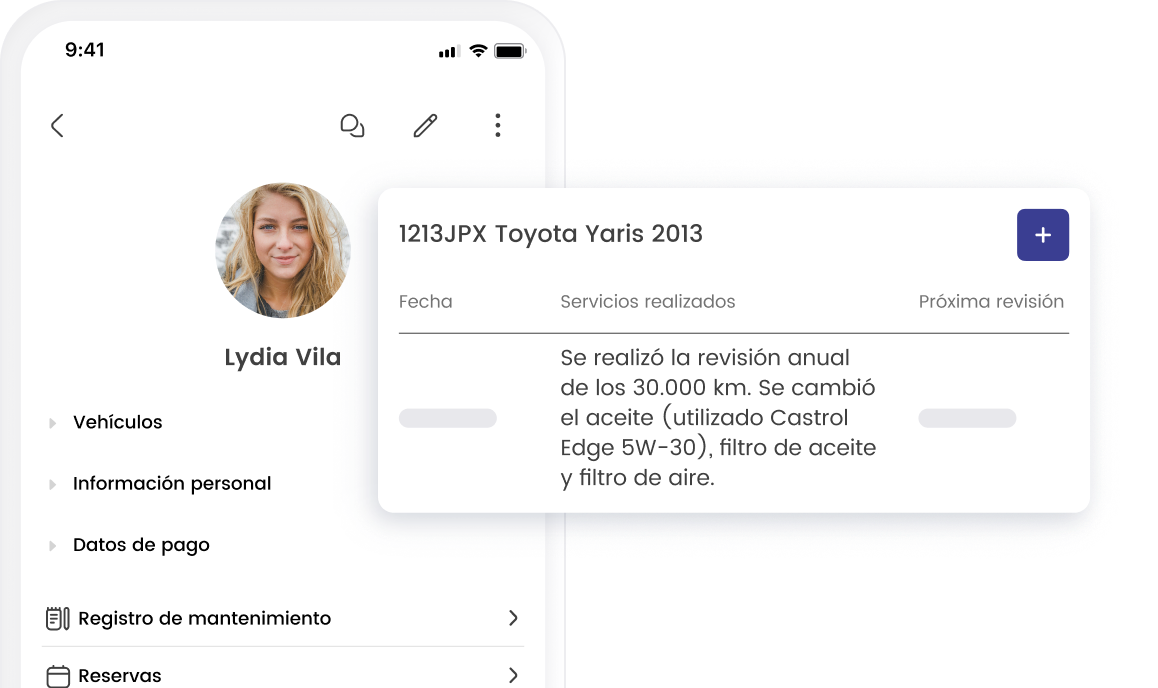Click the Fecha column header
This screenshot has height=688, width=1158.
[x=425, y=301]
